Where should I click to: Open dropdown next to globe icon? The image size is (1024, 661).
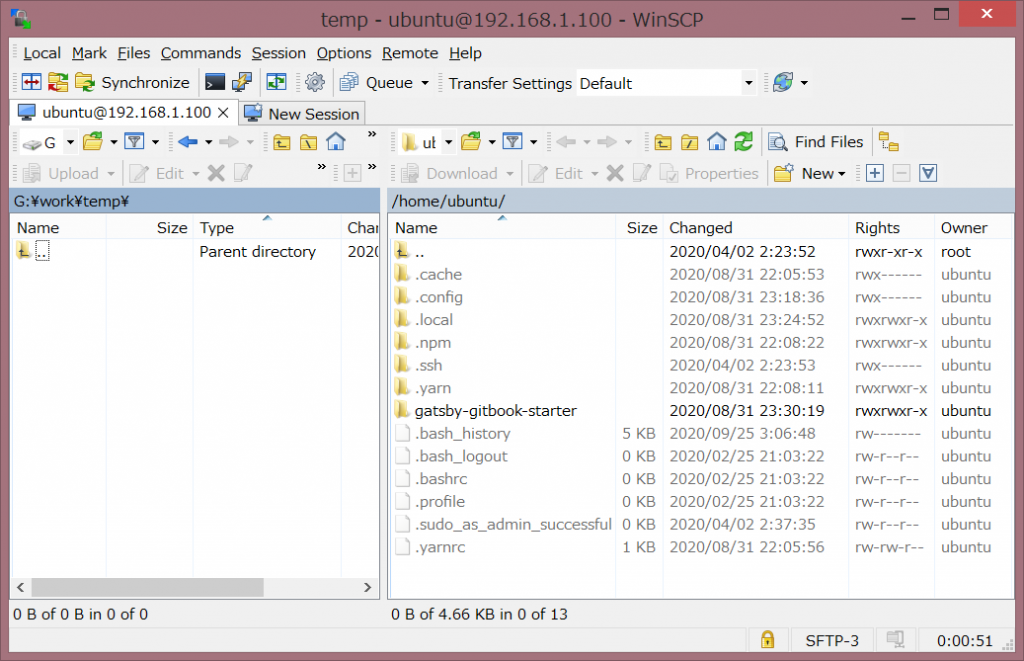[804, 83]
